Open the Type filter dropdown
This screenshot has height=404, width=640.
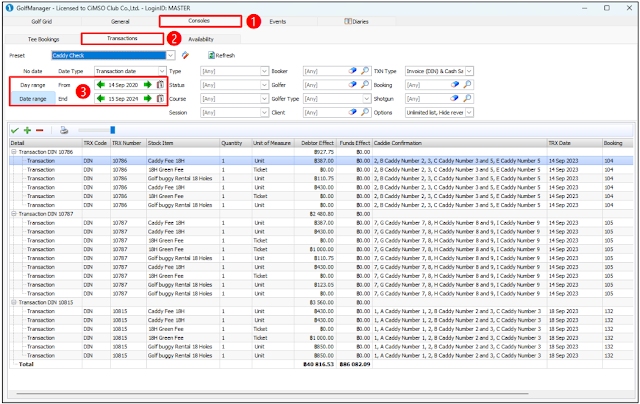(264, 71)
